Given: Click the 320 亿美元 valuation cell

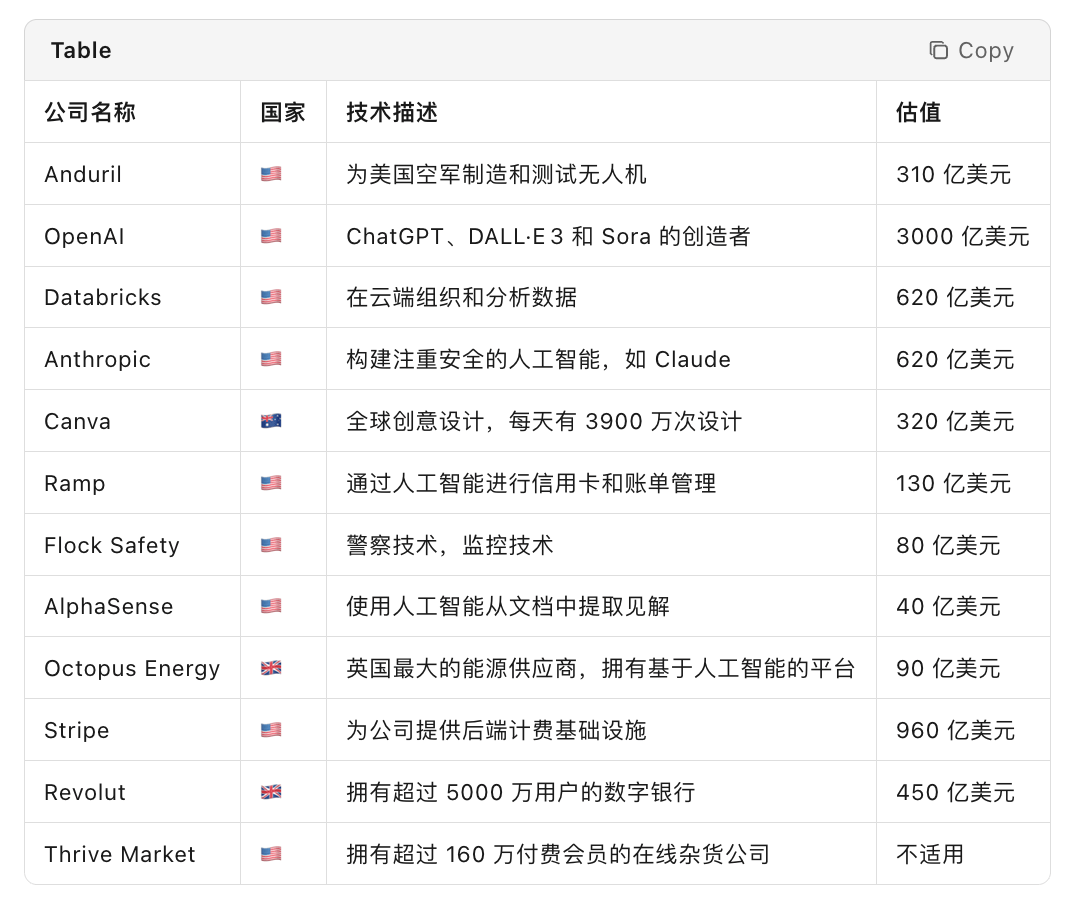Looking at the screenshot, I should tap(963, 421).
